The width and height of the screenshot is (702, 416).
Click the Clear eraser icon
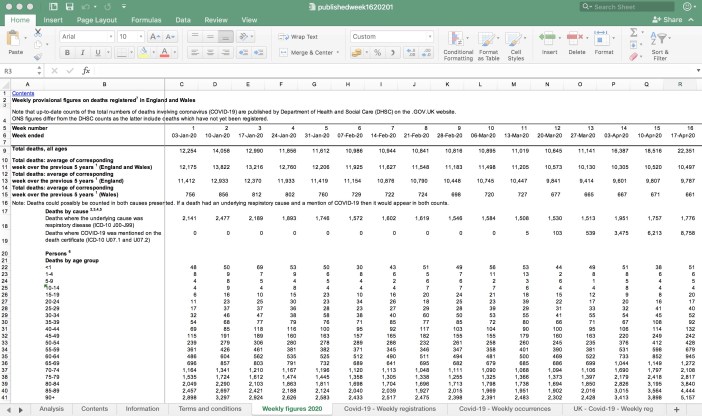click(x=634, y=57)
